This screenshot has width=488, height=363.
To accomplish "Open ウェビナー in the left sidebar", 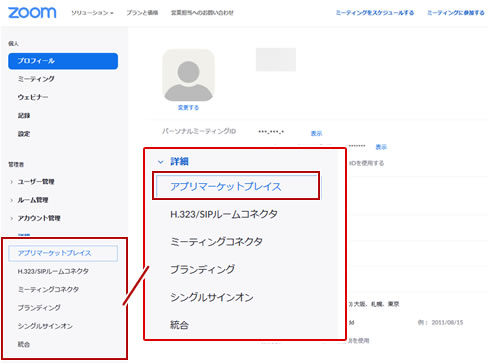I will tap(33, 97).
